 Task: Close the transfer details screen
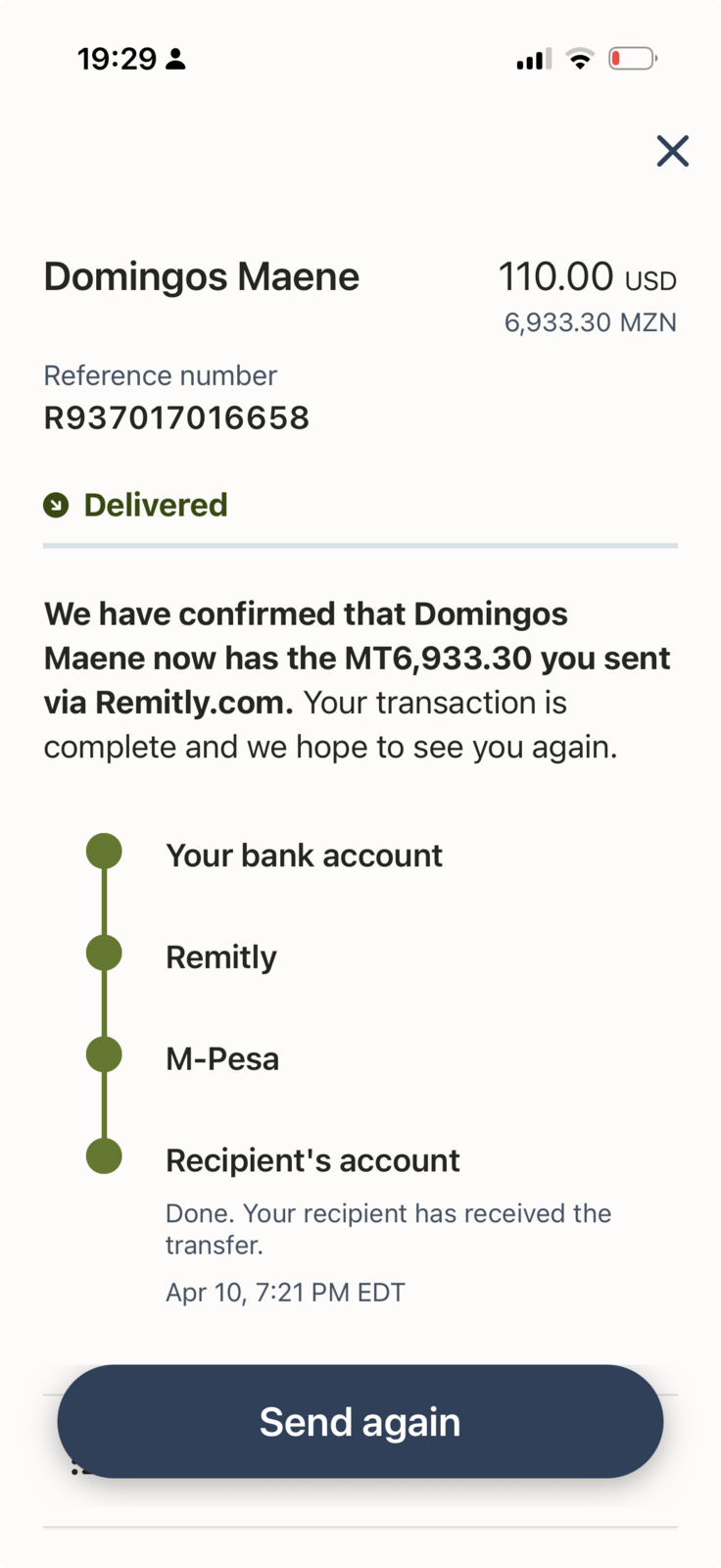[672, 151]
